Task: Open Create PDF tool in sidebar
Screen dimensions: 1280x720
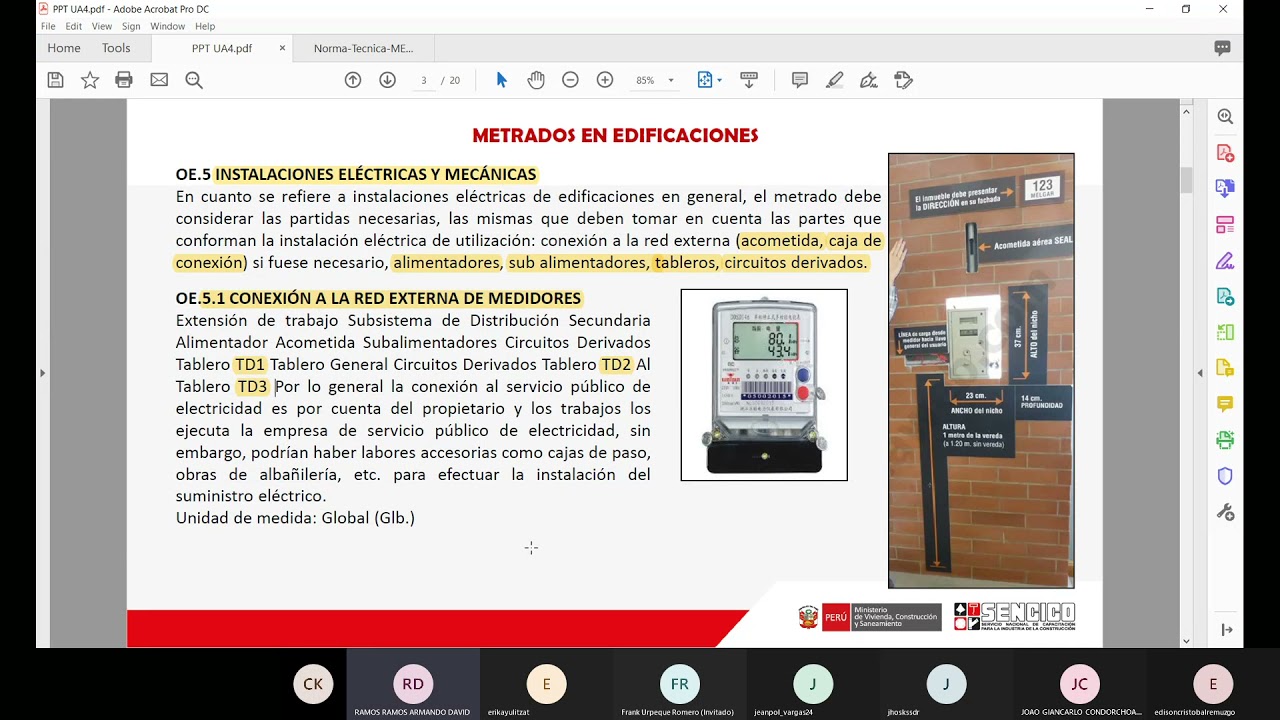Action: click(x=1225, y=153)
